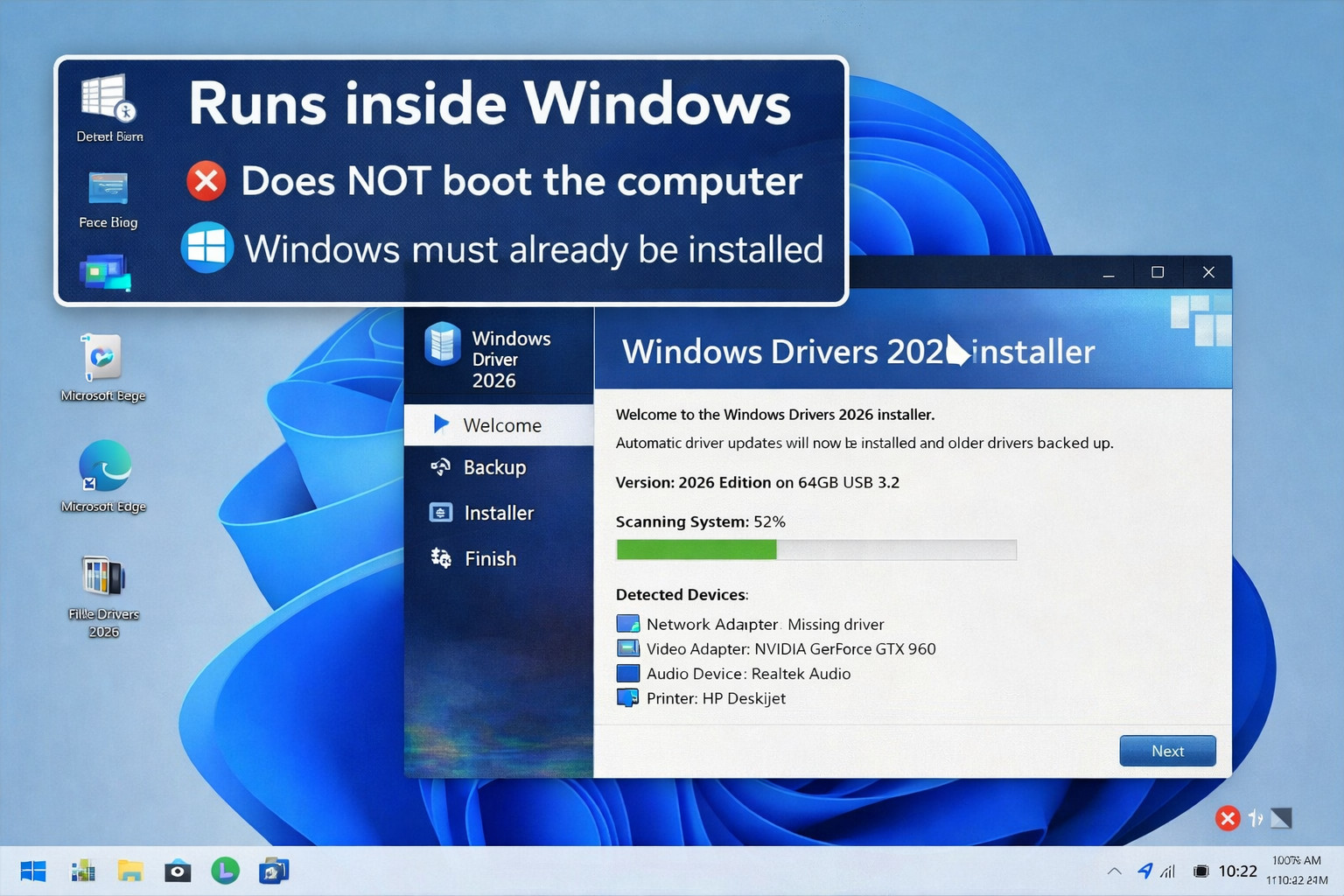Viewport: 1344px width, 896px height.
Task: Open the green L app on the taskbar
Action: click(226, 871)
